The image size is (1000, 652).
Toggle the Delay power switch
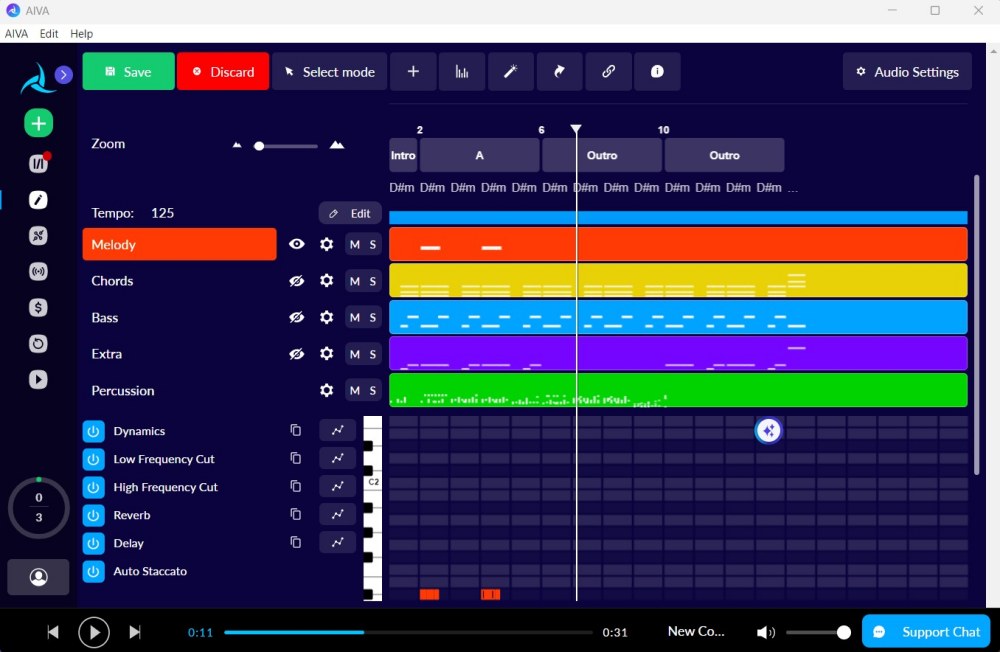click(x=93, y=543)
